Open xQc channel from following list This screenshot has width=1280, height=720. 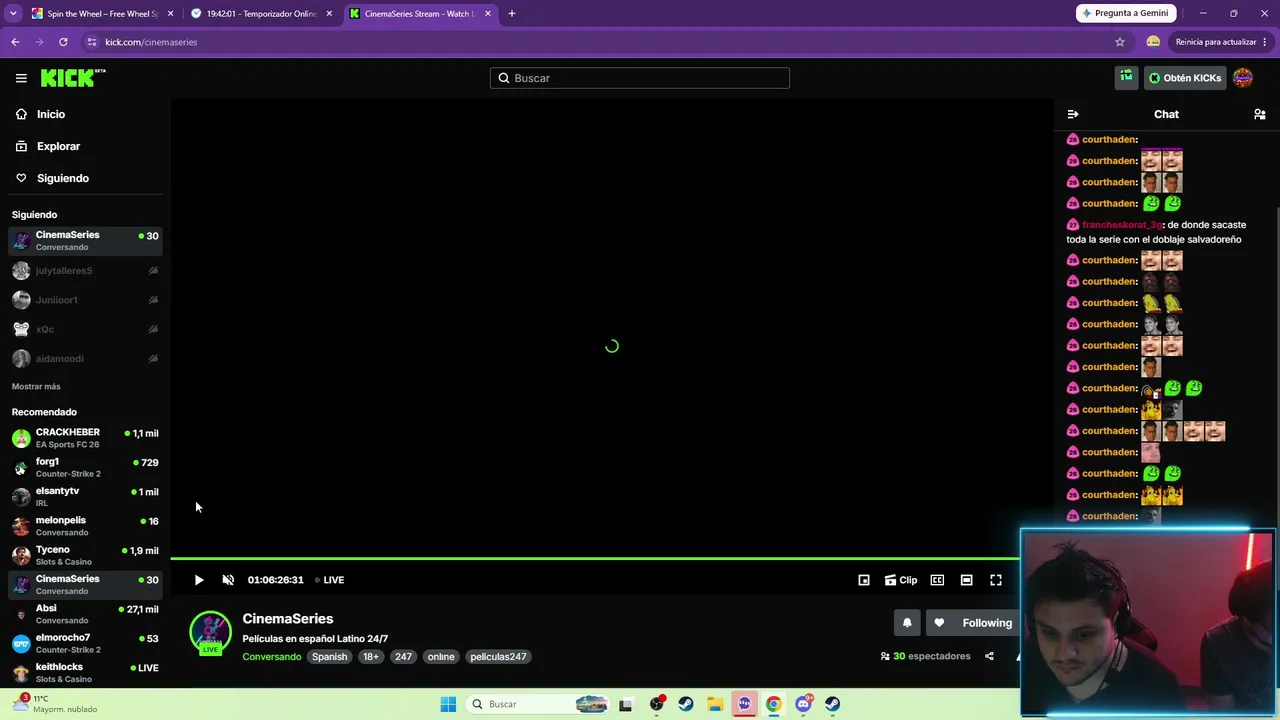tap(85, 329)
